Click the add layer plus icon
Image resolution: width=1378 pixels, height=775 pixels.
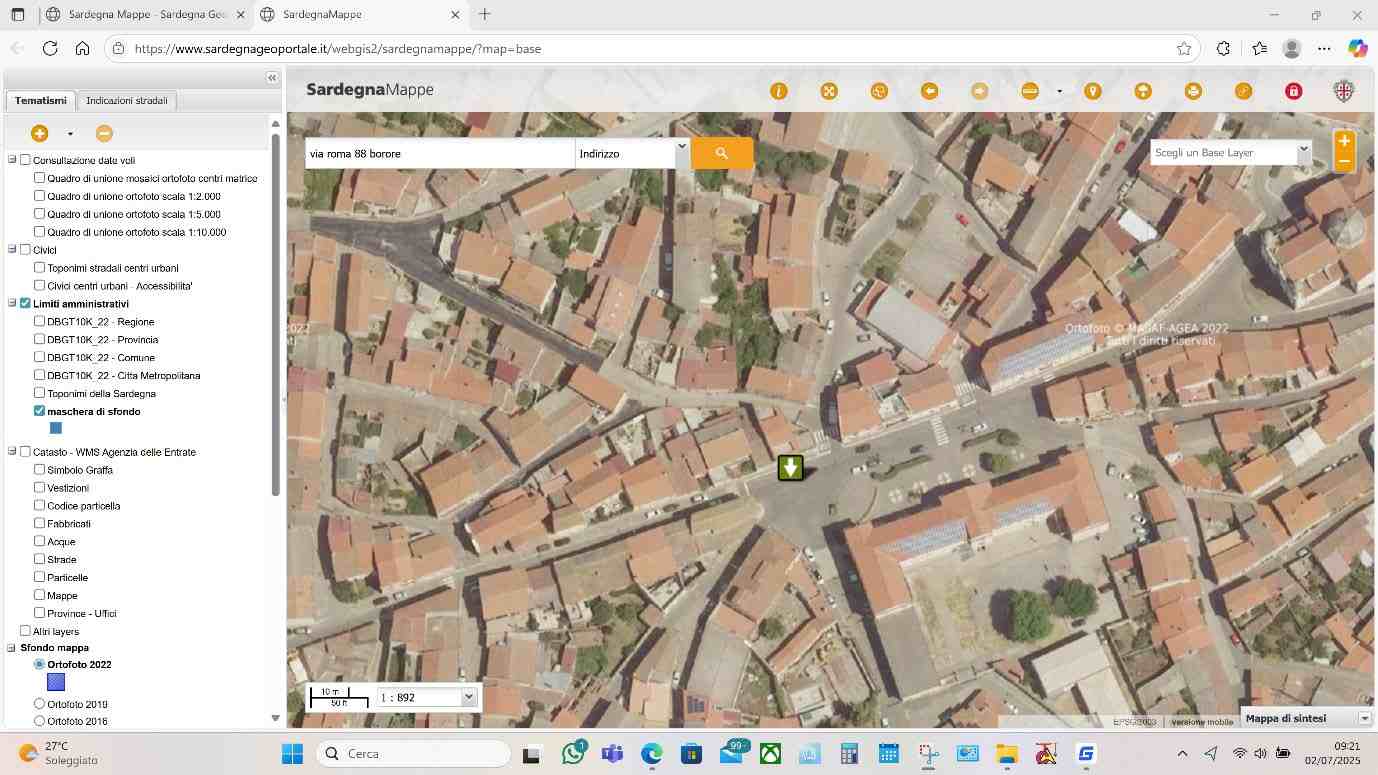coord(40,133)
